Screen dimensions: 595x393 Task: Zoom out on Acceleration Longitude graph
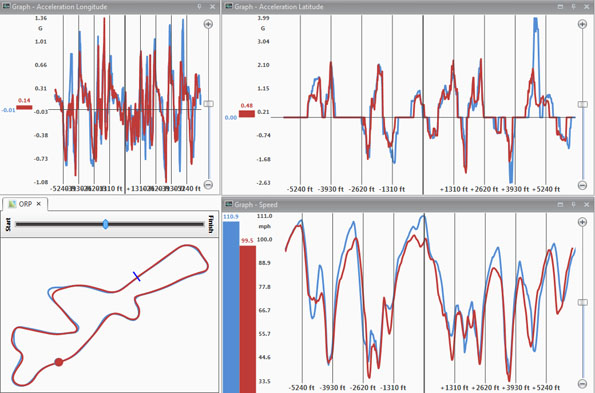(208, 185)
